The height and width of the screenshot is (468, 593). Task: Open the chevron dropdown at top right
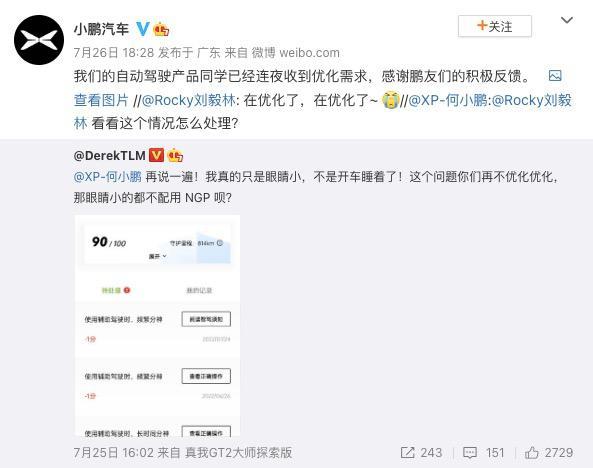point(567,20)
